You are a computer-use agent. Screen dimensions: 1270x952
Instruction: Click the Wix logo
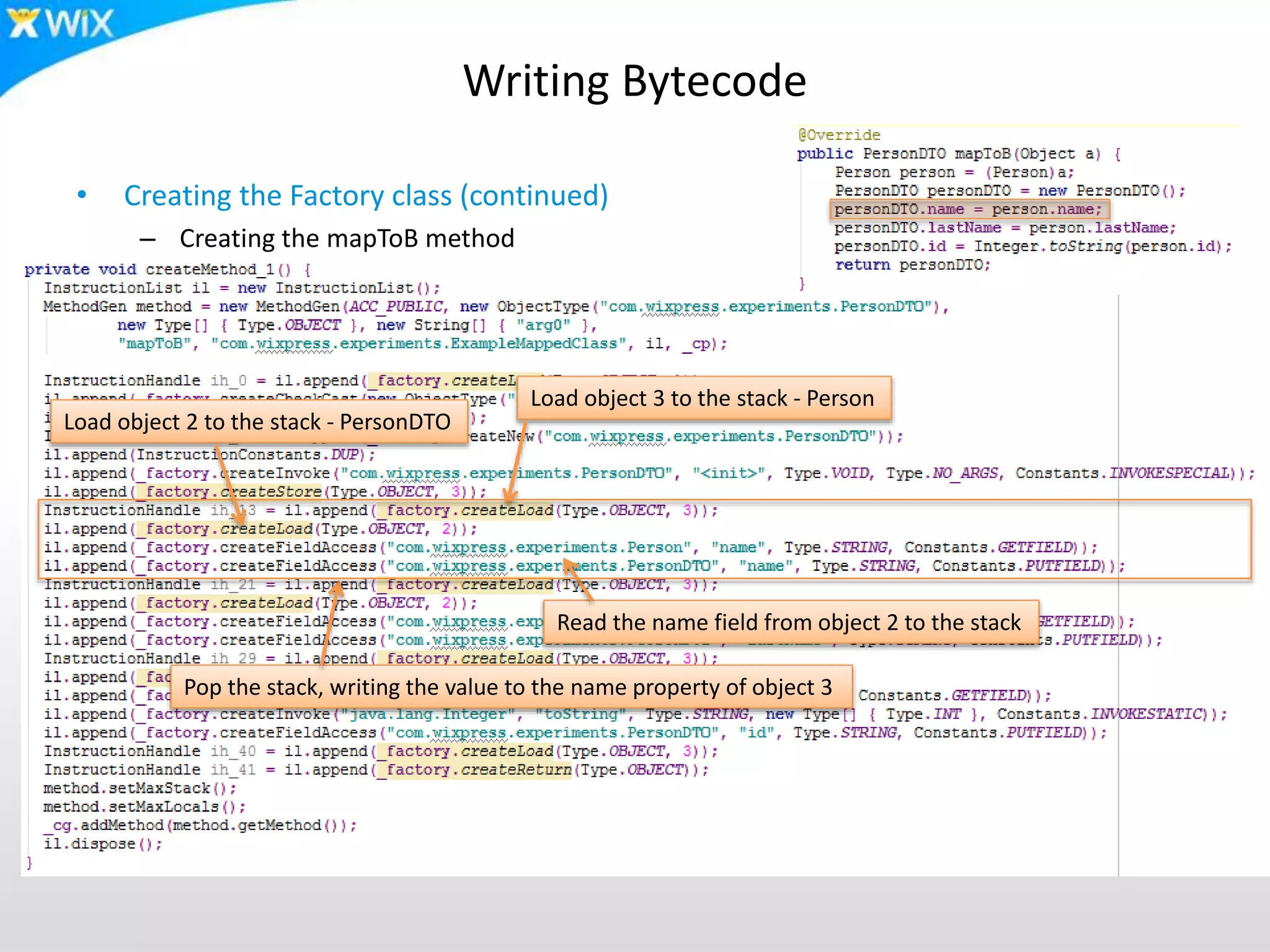[61, 24]
